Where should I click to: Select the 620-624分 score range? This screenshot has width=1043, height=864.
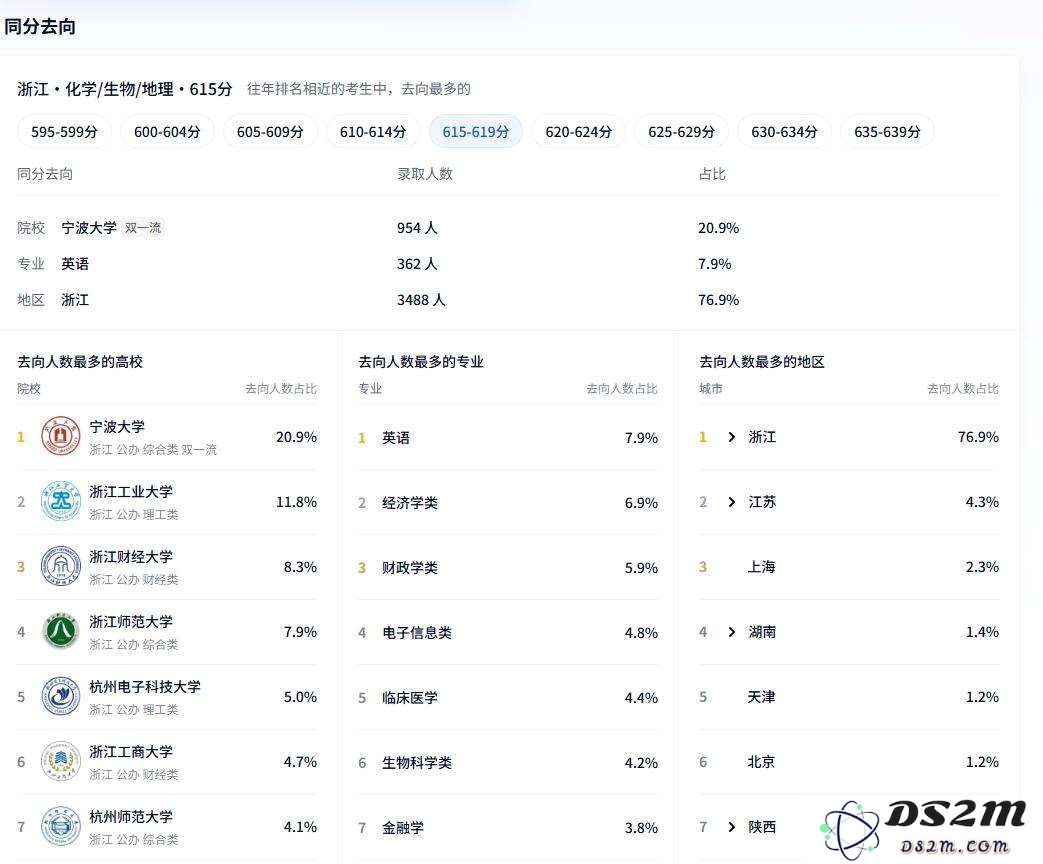pos(579,132)
